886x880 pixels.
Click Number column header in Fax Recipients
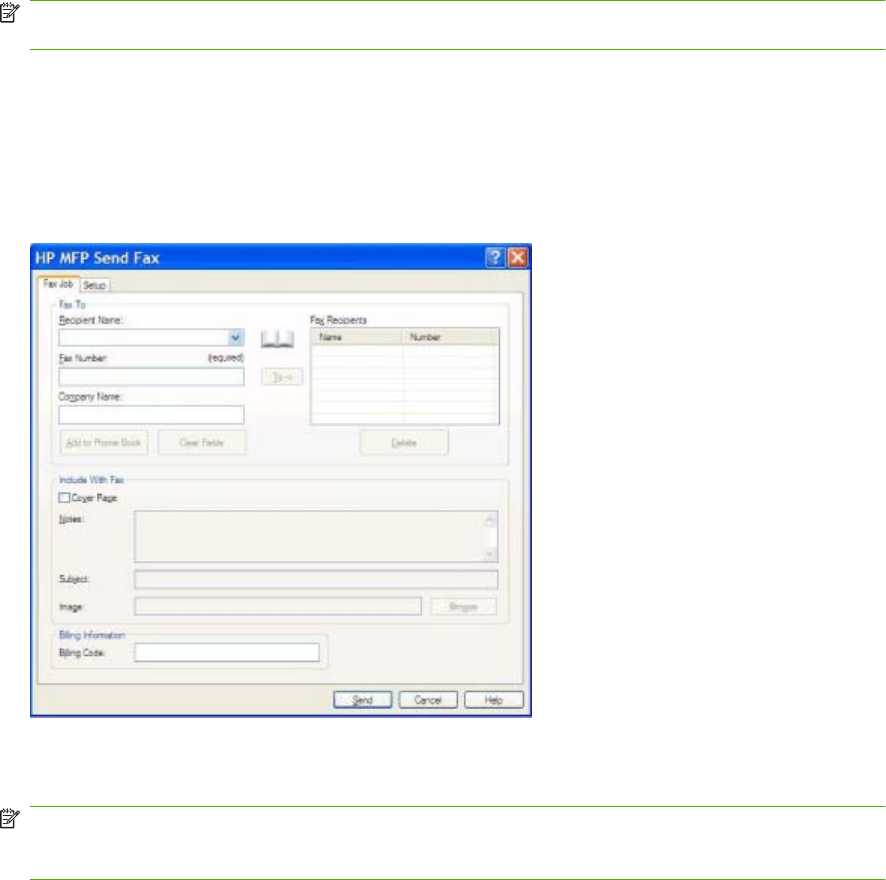point(450,337)
